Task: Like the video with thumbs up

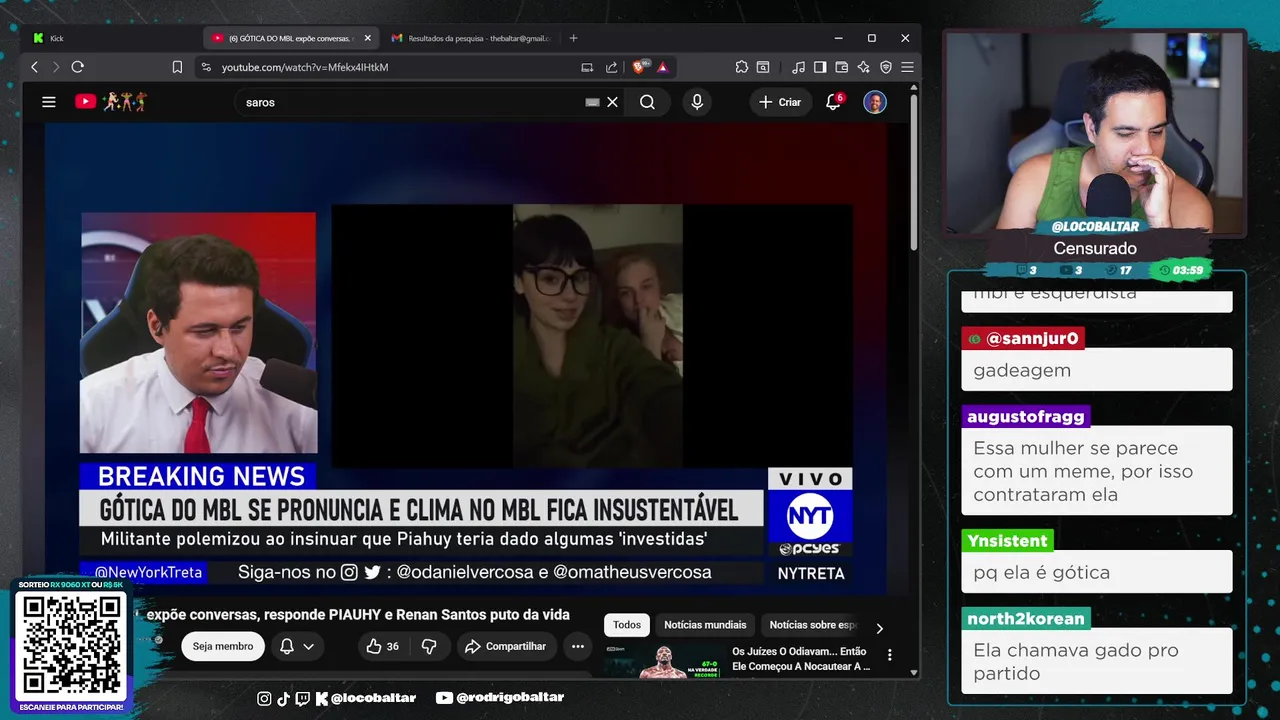Action: tap(383, 646)
